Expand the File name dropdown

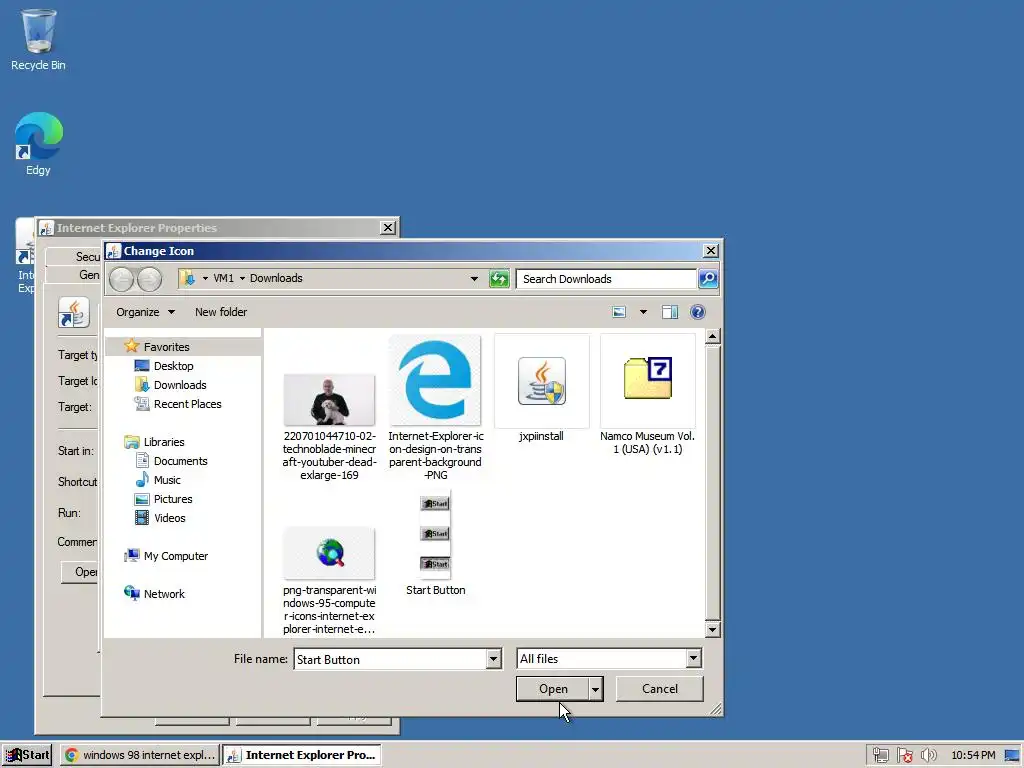click(494, 659)
